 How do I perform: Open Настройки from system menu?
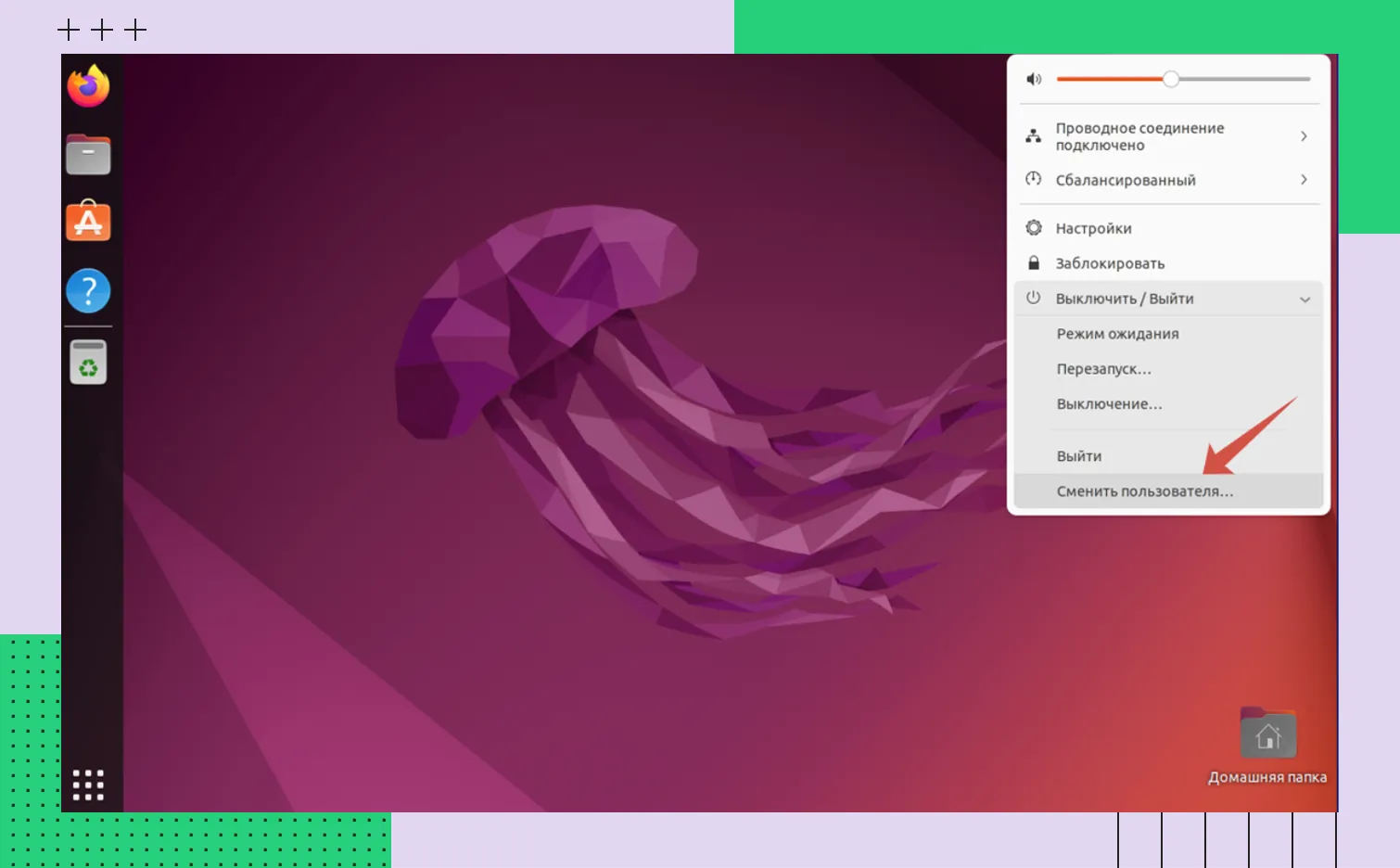click(x=1093, y=228)
